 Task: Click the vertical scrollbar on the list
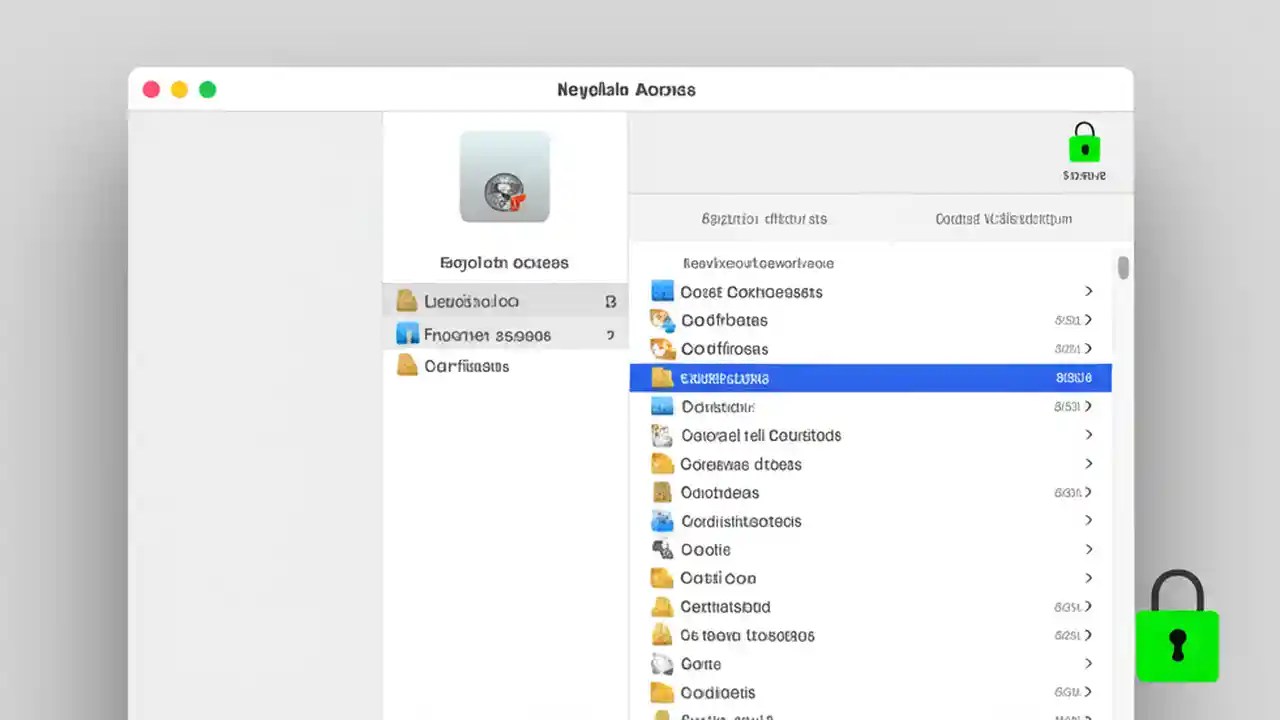[x=1122, y=268]
